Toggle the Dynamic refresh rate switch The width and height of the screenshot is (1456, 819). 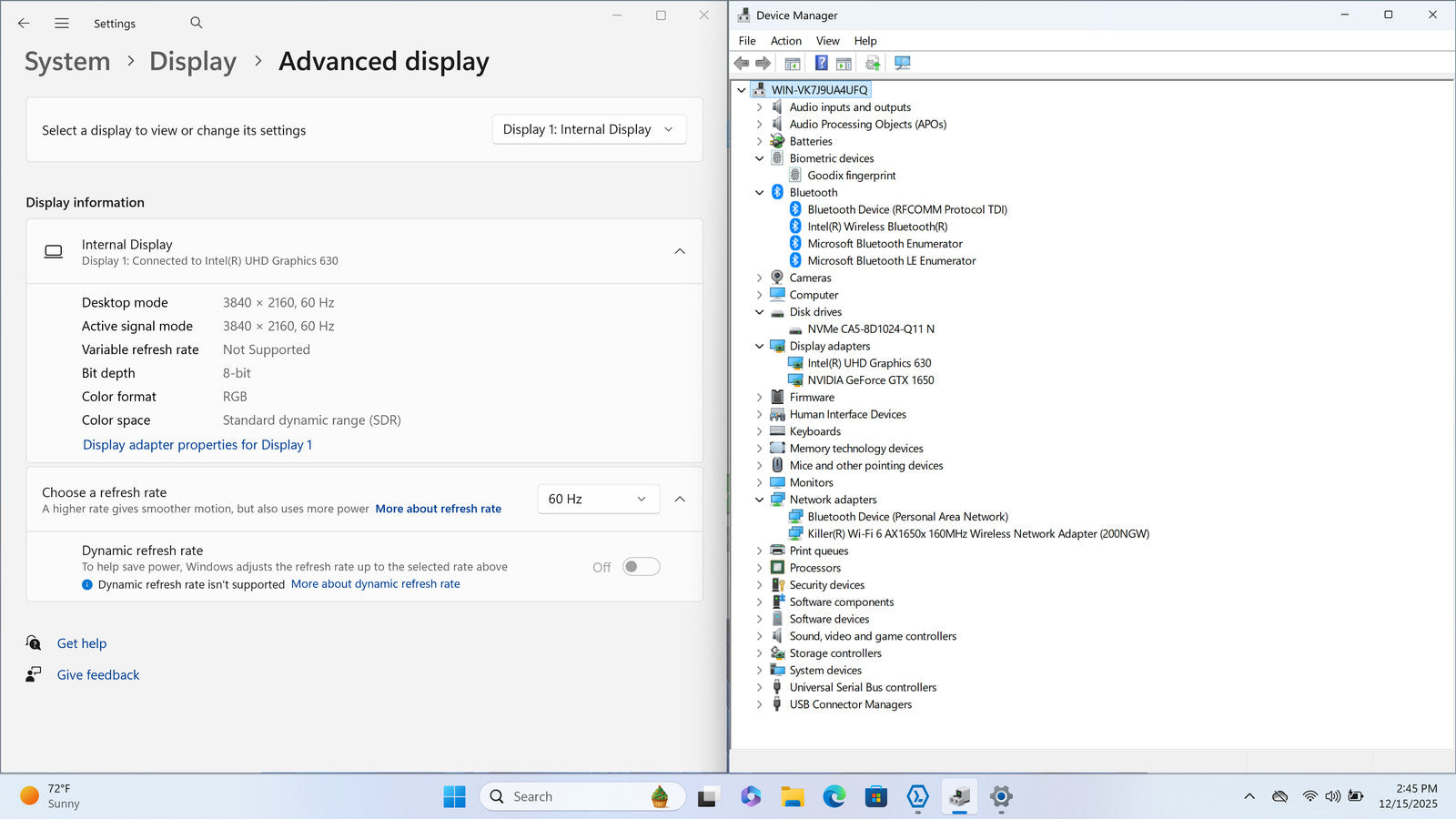642,567
